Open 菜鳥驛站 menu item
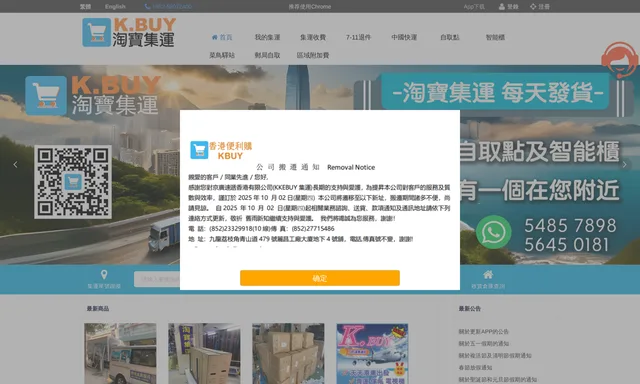Viewport: 640px width, 384px height. pos(222,55)
